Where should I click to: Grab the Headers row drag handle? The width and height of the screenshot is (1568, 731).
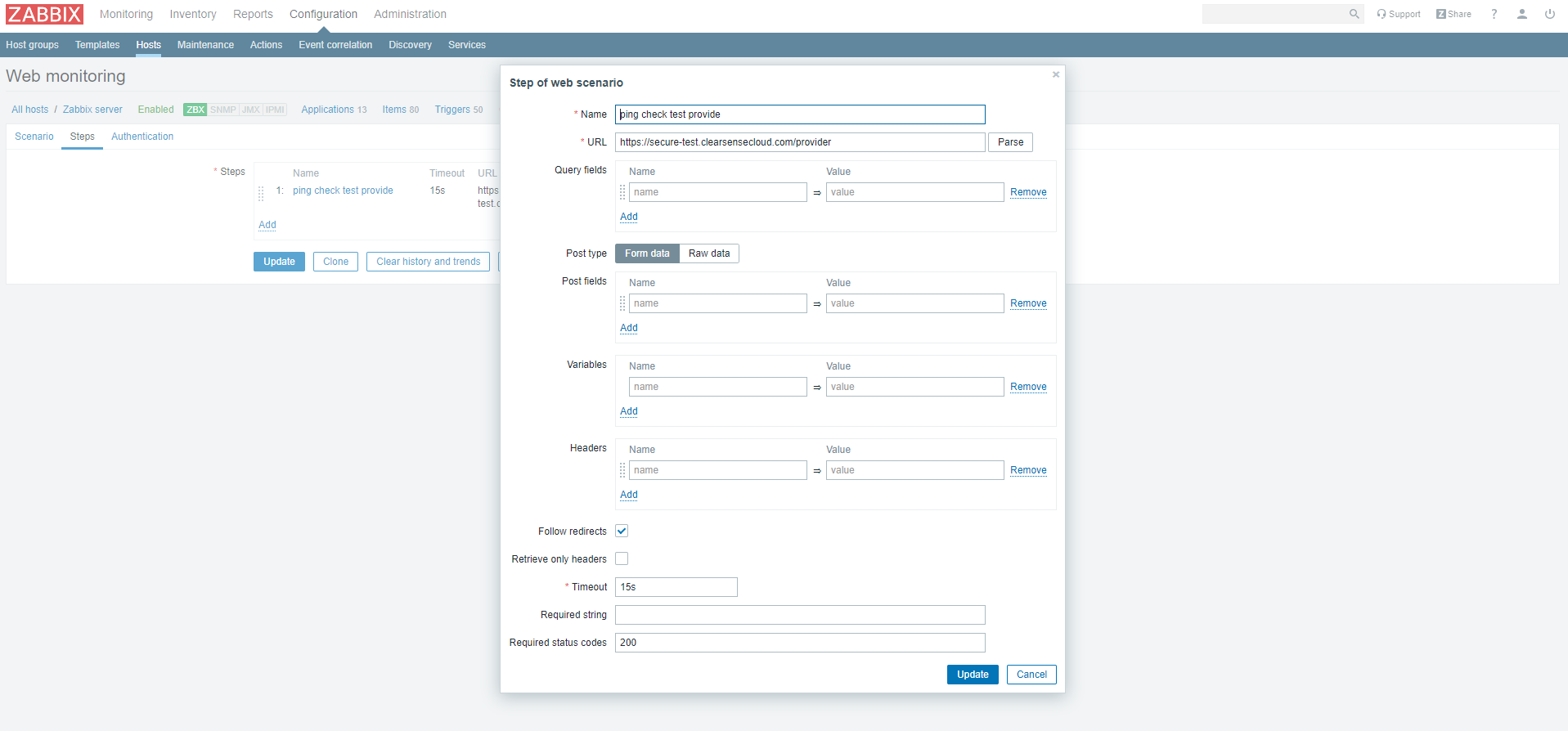click(622, 470)
